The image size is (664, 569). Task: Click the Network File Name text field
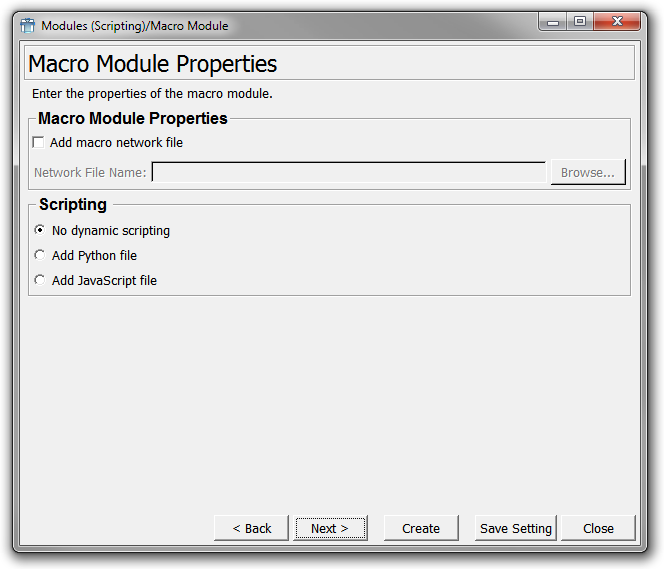348,173
